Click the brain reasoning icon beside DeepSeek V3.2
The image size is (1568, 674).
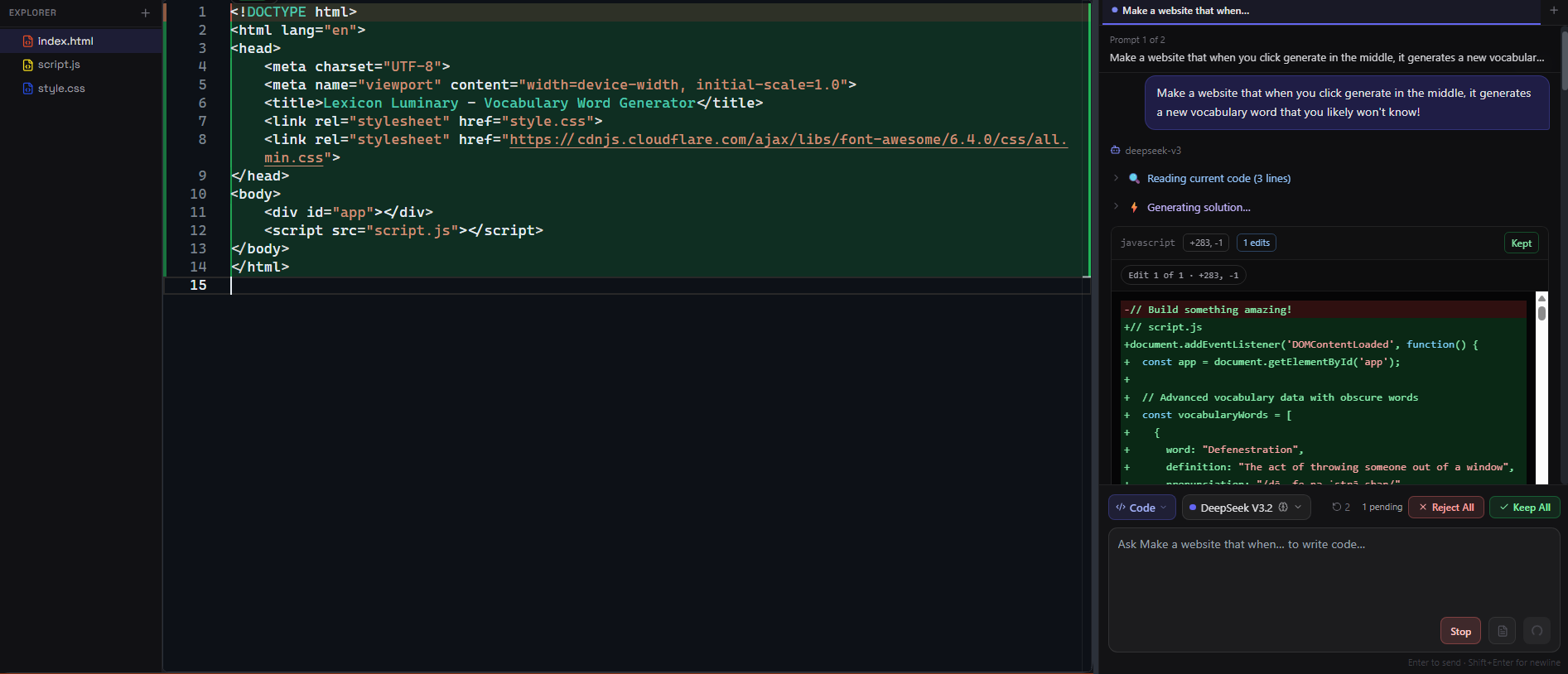pyautogui.click(x=1283, y=508)
